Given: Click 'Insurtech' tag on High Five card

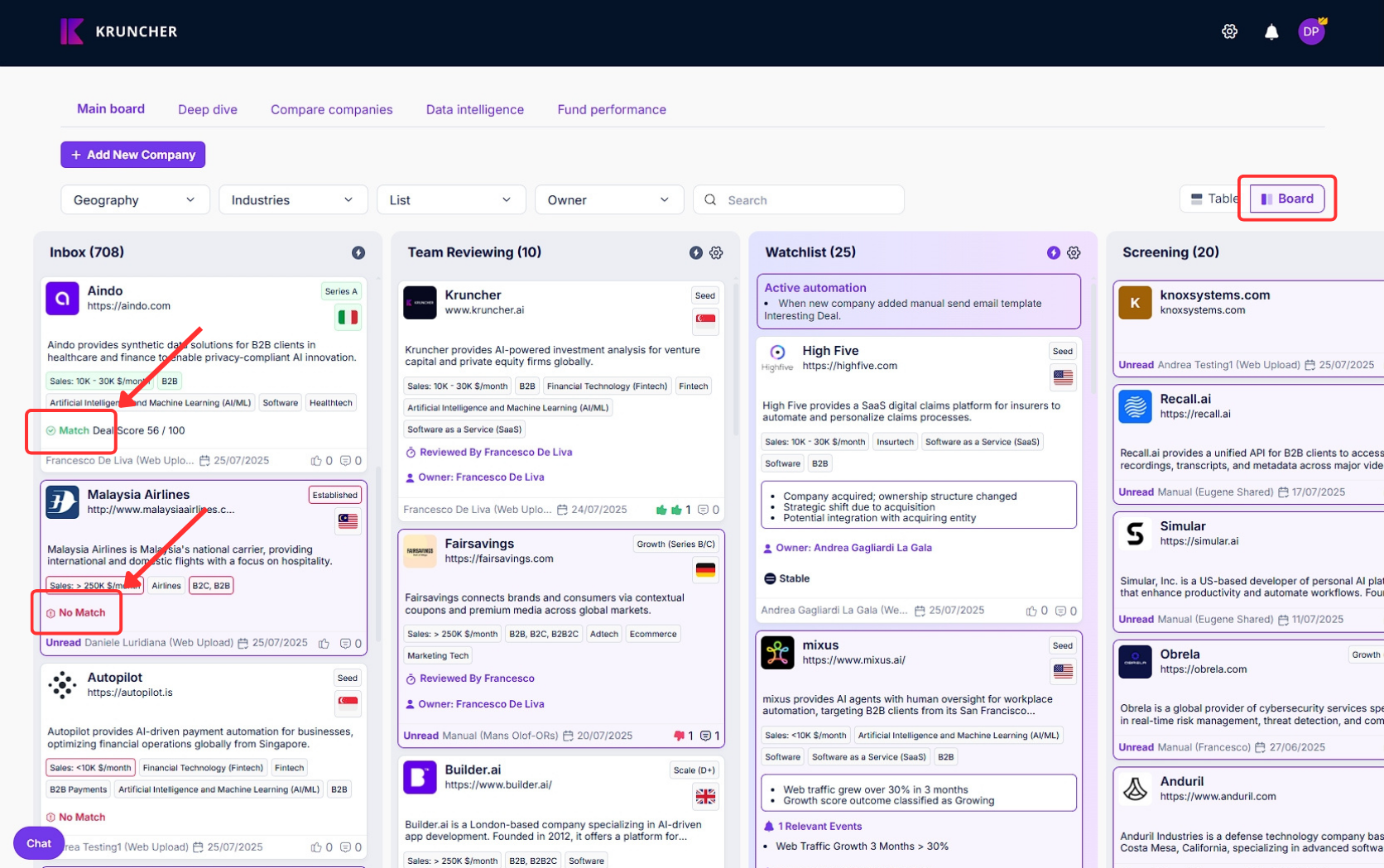Looking at the screenshot, I should point(895,442).
